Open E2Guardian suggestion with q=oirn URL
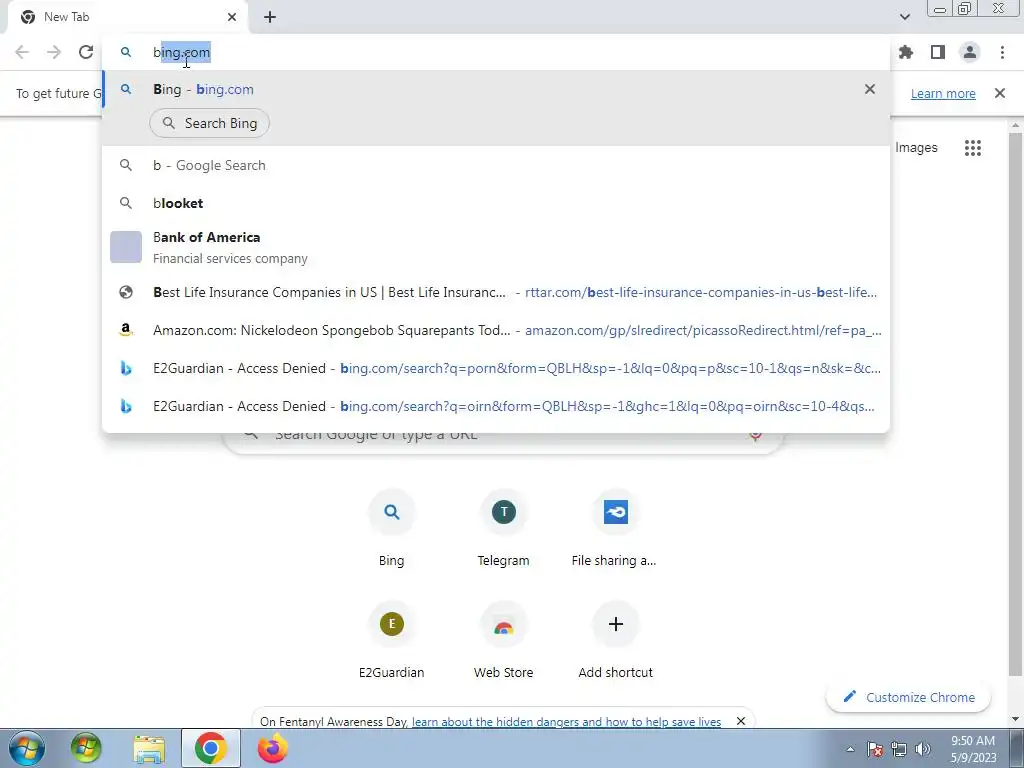 tap(496, 406)
